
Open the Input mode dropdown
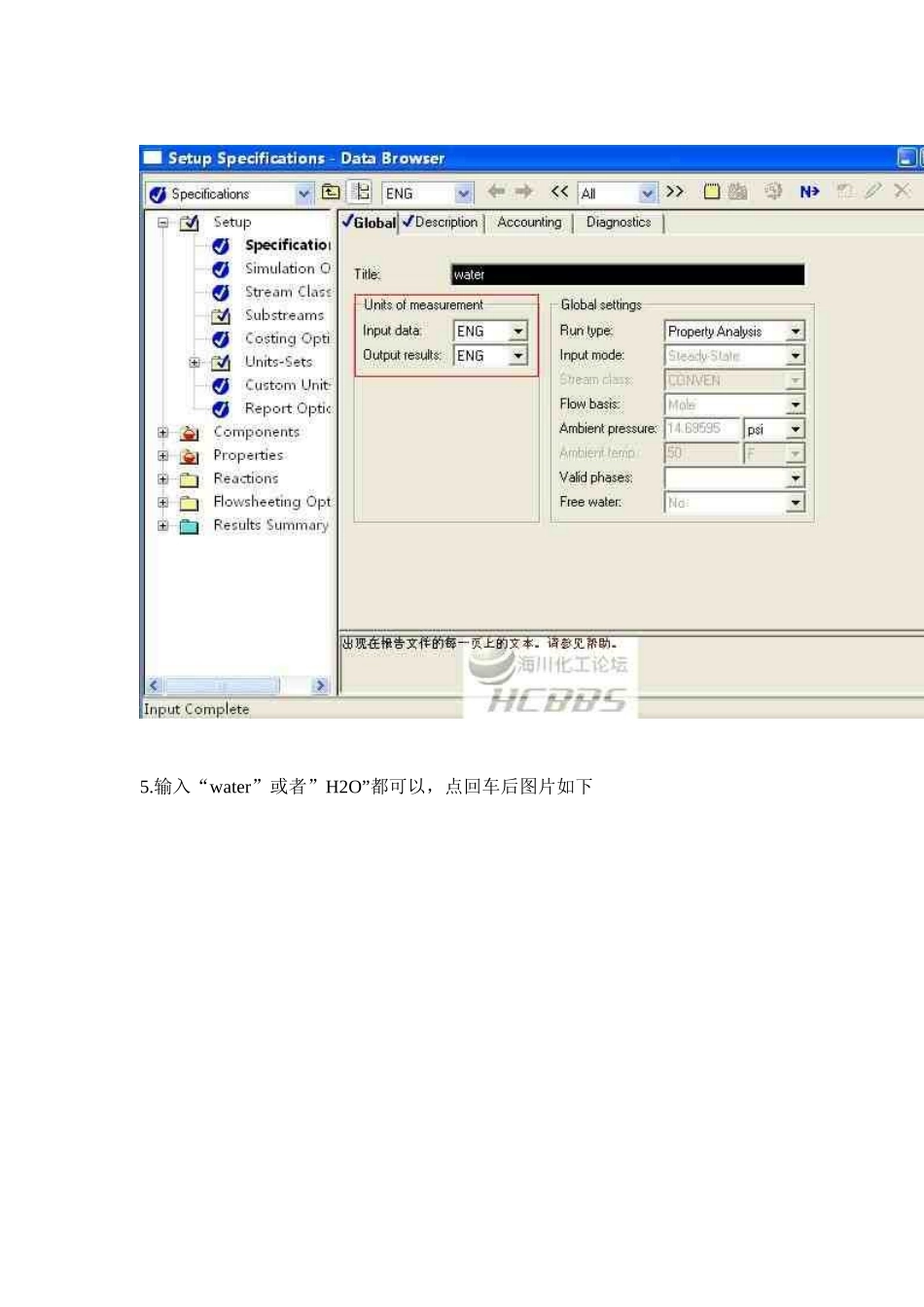796,356
